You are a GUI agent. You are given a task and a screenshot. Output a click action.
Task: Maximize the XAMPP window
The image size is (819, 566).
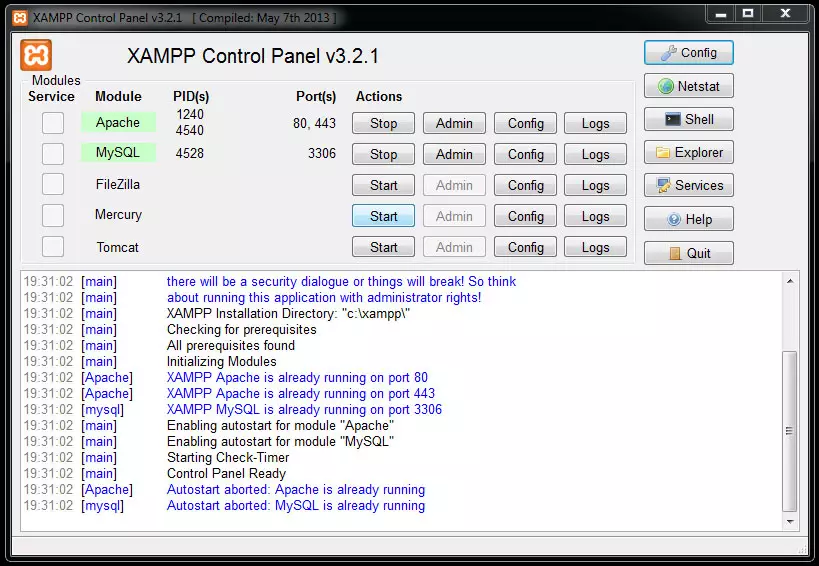click(748, 14)
